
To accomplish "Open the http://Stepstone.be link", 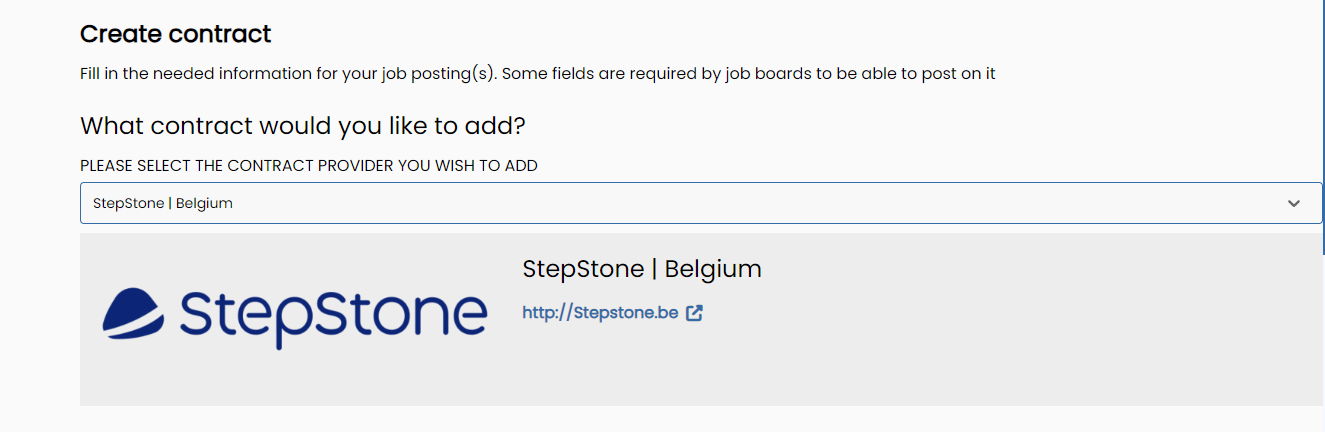I will coord(600,313).
